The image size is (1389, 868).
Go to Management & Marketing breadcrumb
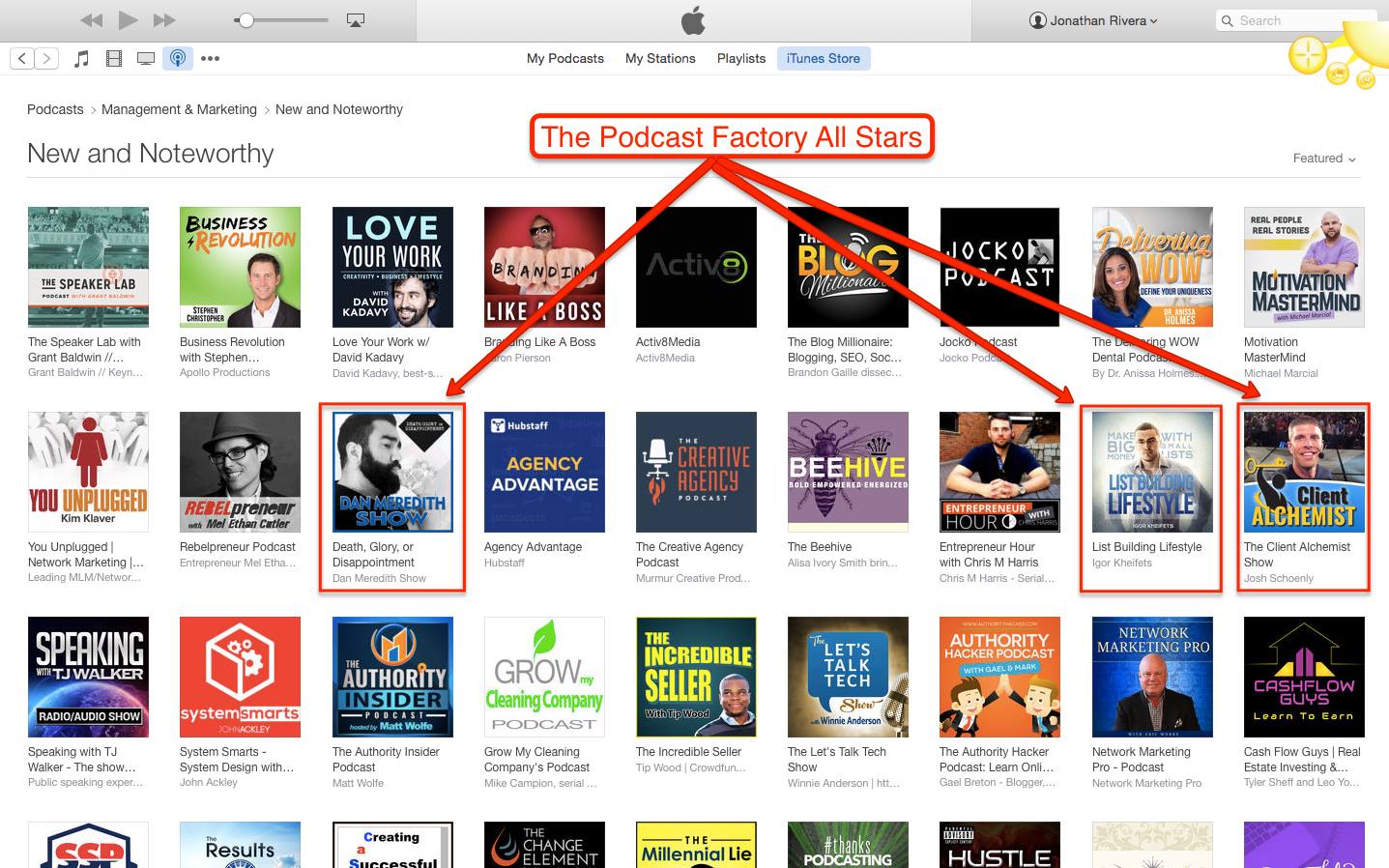pos(179,109)
